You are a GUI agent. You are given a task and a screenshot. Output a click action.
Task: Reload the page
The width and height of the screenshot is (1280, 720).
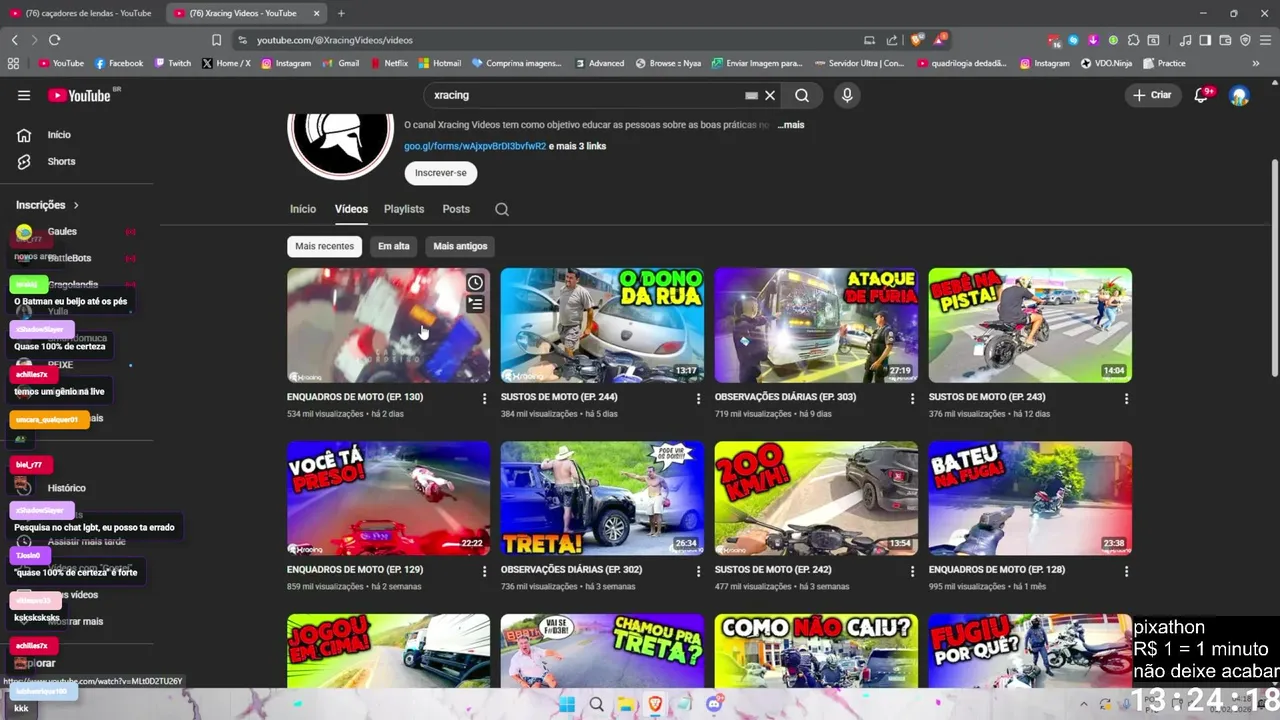click(x=54, y=40)
